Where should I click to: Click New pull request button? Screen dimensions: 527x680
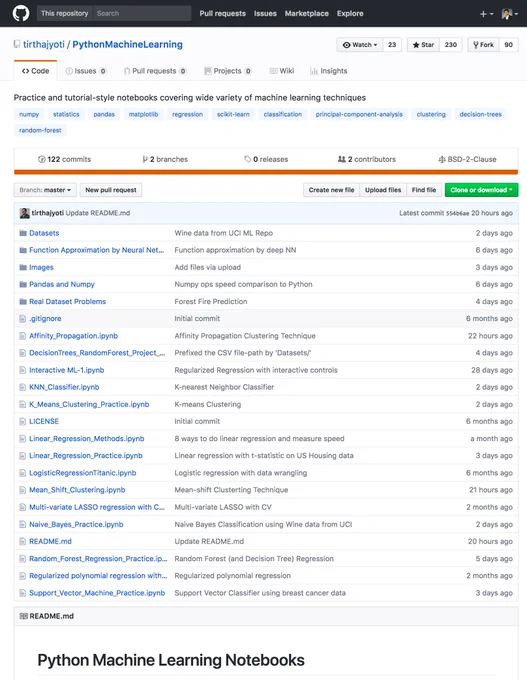point(111,190)
